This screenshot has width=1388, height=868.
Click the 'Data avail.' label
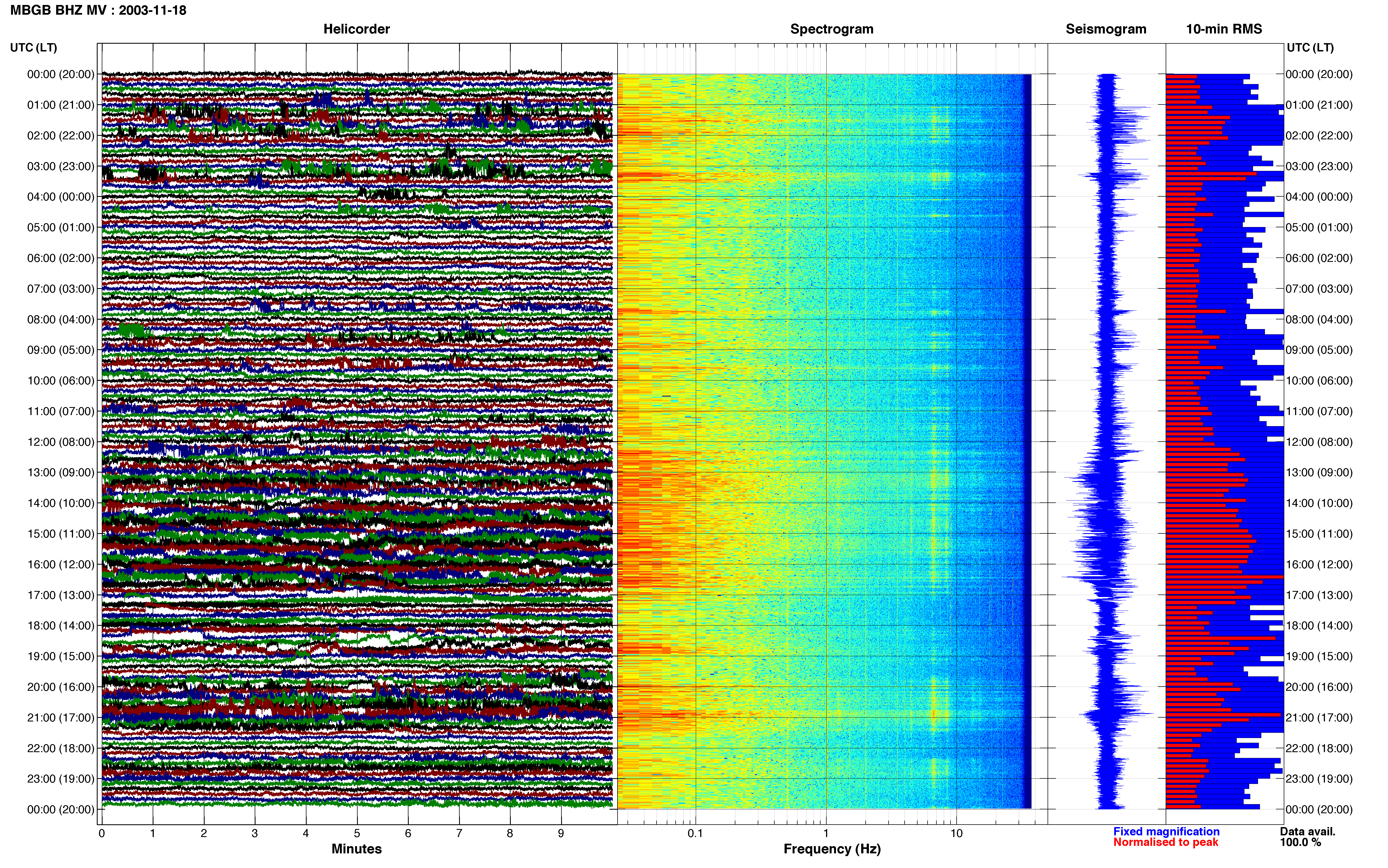1308,832
